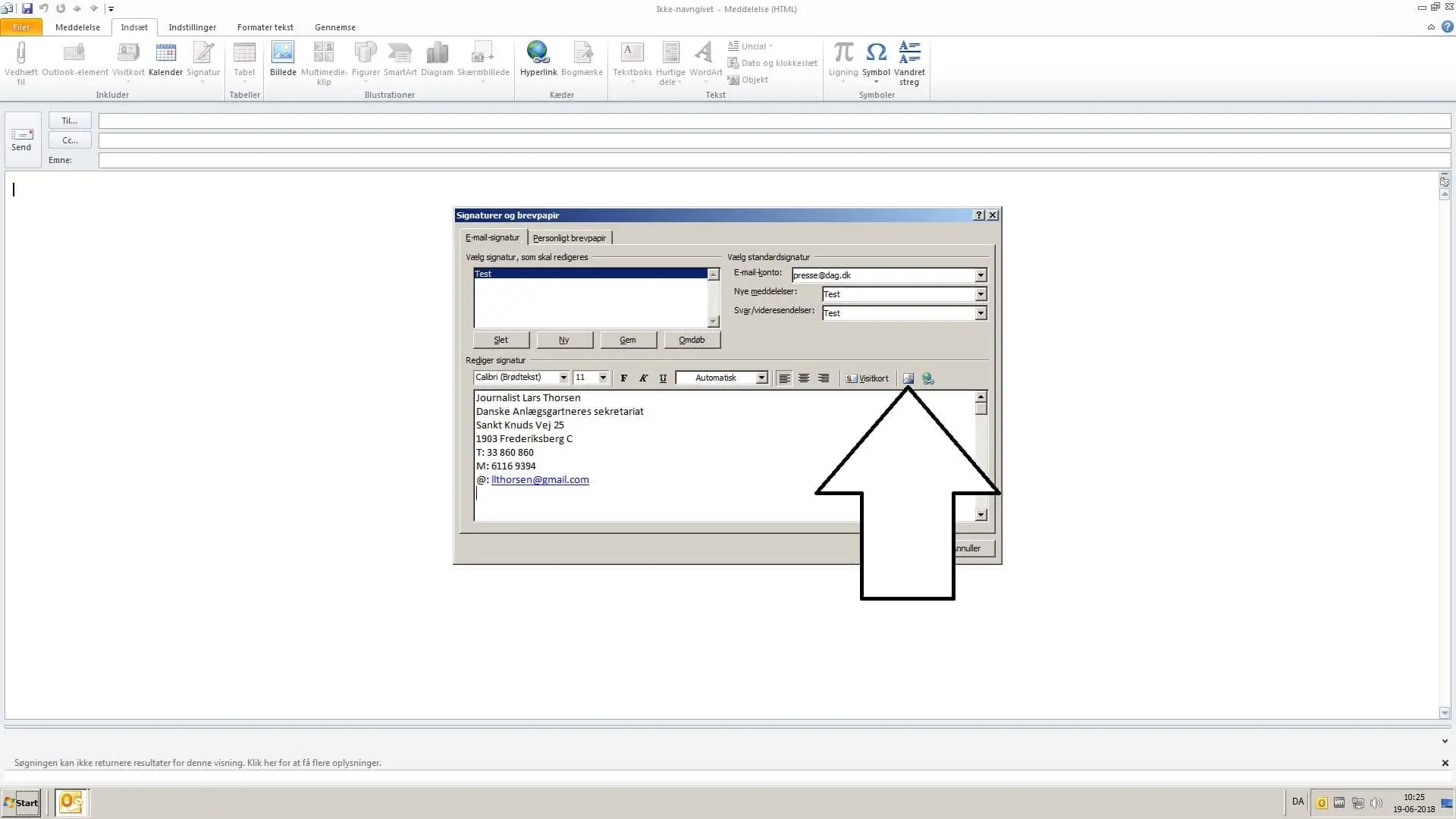Click the Ny signature button
This screenshot has height=819, width=1456.
click(x=564, y=340)
